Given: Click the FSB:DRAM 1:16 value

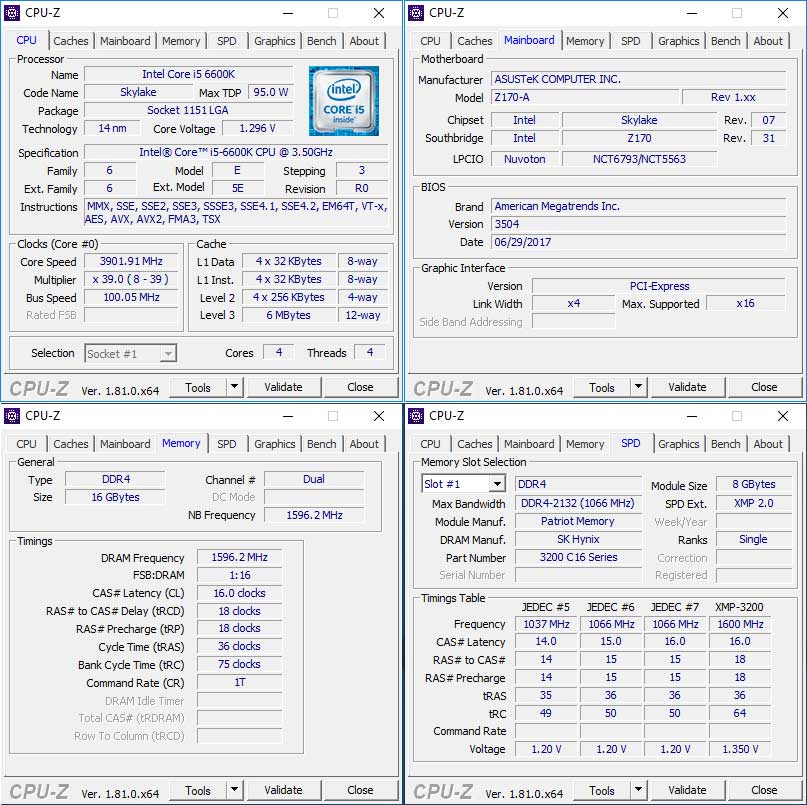Looking at the screenshot, I should (240, 575).
